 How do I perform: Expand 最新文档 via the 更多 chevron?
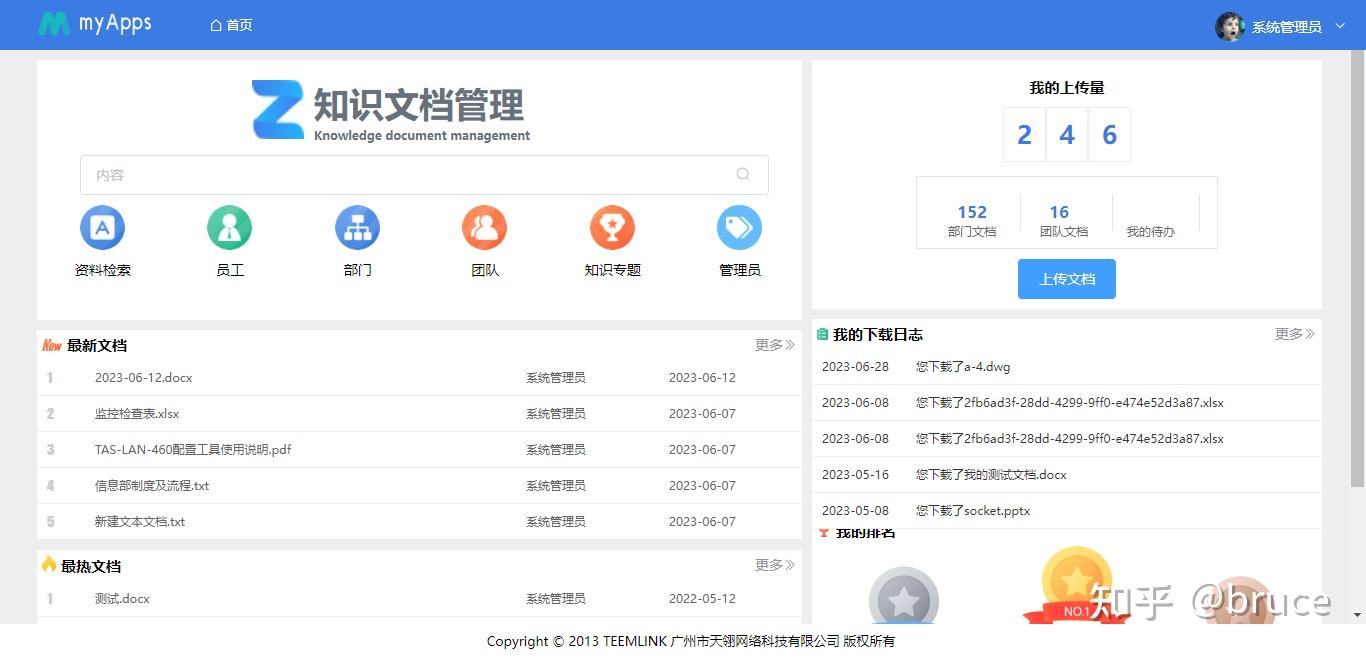pos(772,345)
